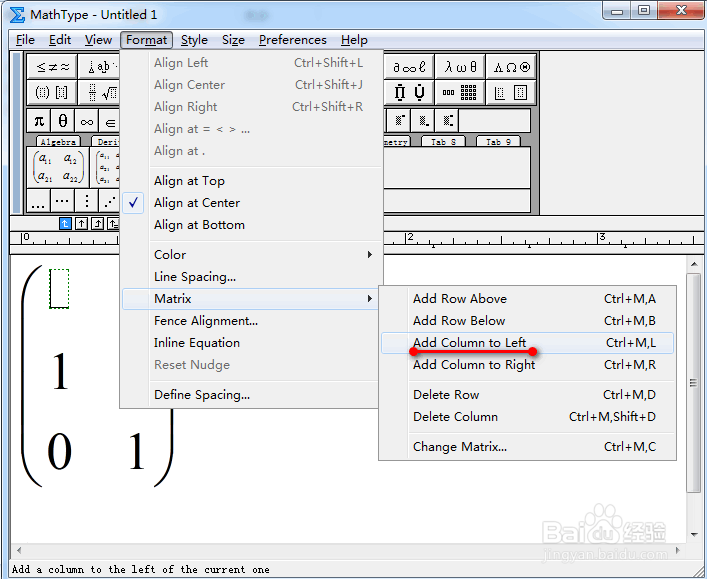The height and width of the screenshot is (579, 707).
Task: Open the spaces and ellipses palette
Action: (99, 67)
